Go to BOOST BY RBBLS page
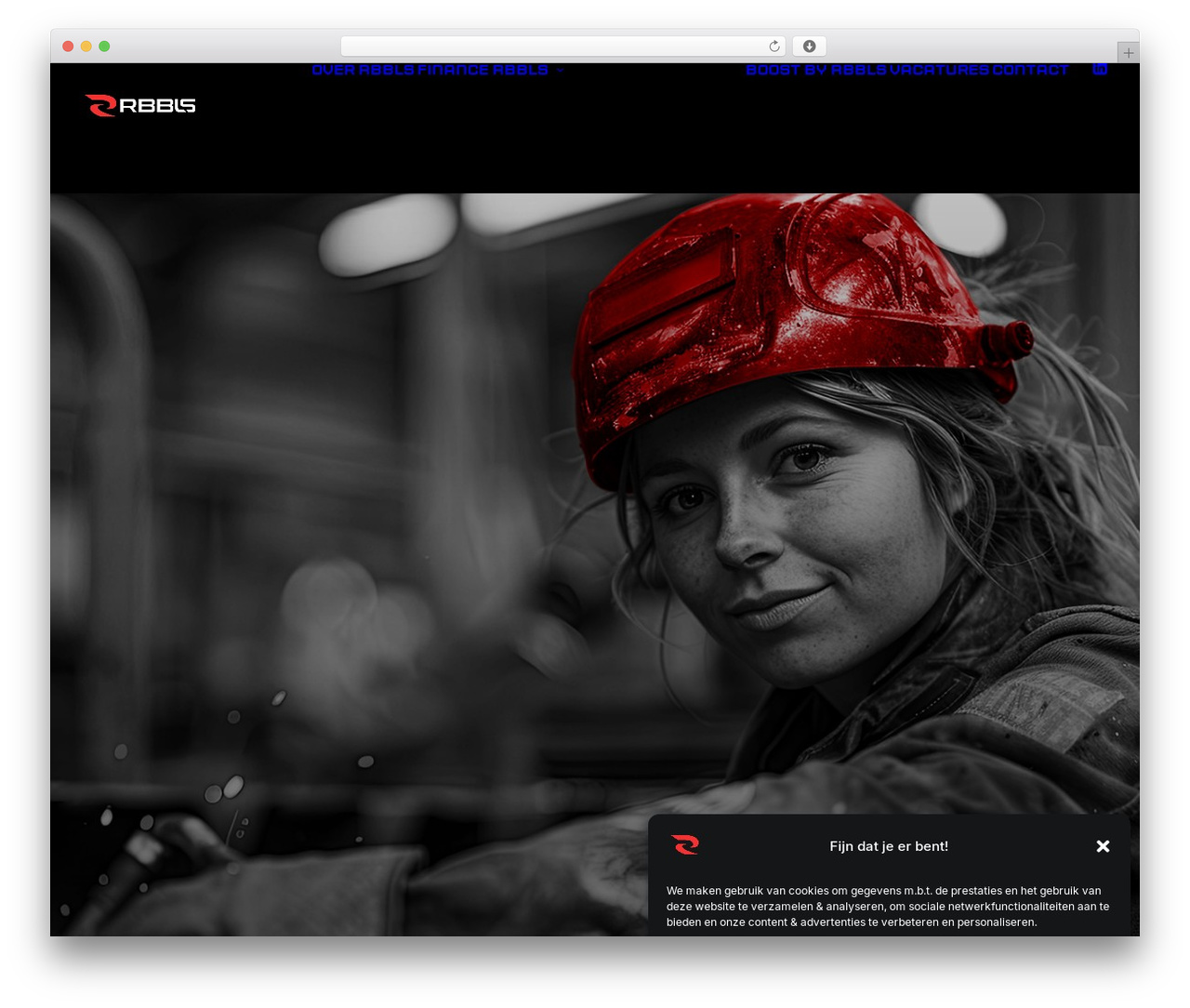The width and height of the screenshot is (1190, 1008). click(x=815, y=70)
